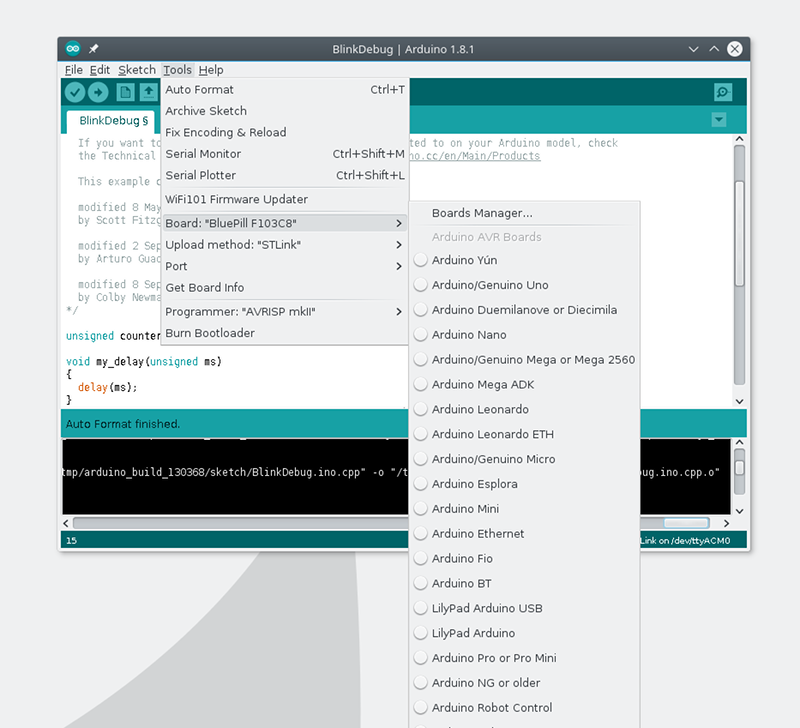Screen dimensions: 800x728
Task: Select Serial Plotter from Tools menu
Action: [200, 175]
